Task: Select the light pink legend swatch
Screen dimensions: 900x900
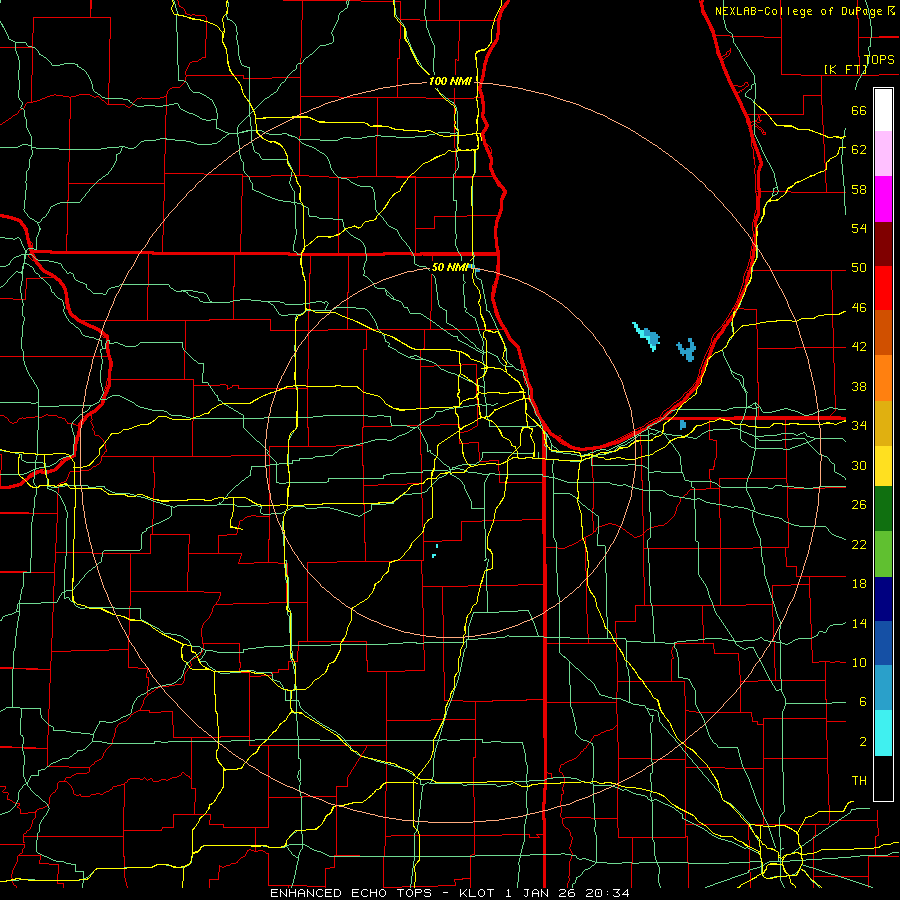Action: click(x=883, y=154)
